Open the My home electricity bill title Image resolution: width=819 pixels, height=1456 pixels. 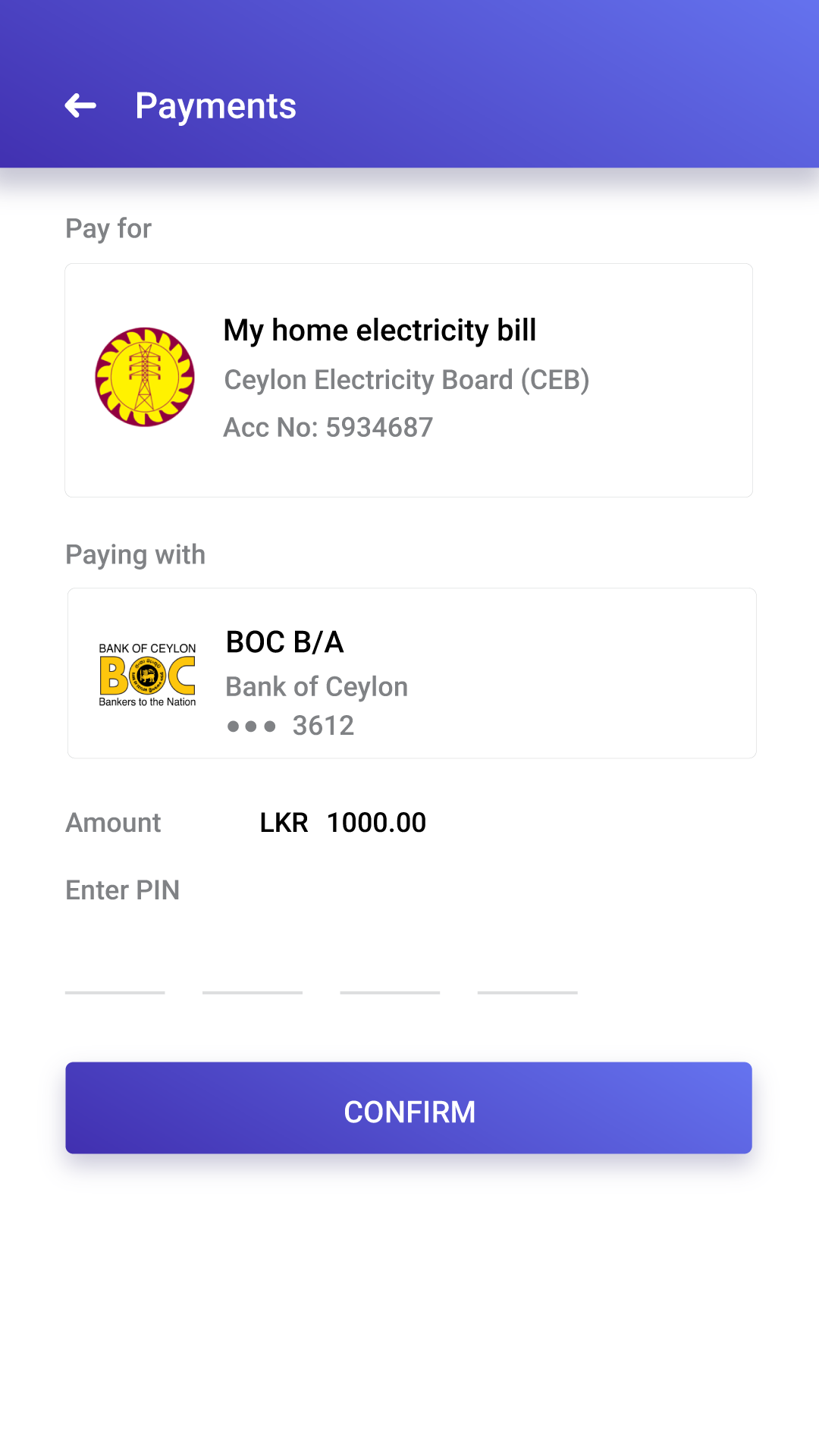click(x=379, y=331)
